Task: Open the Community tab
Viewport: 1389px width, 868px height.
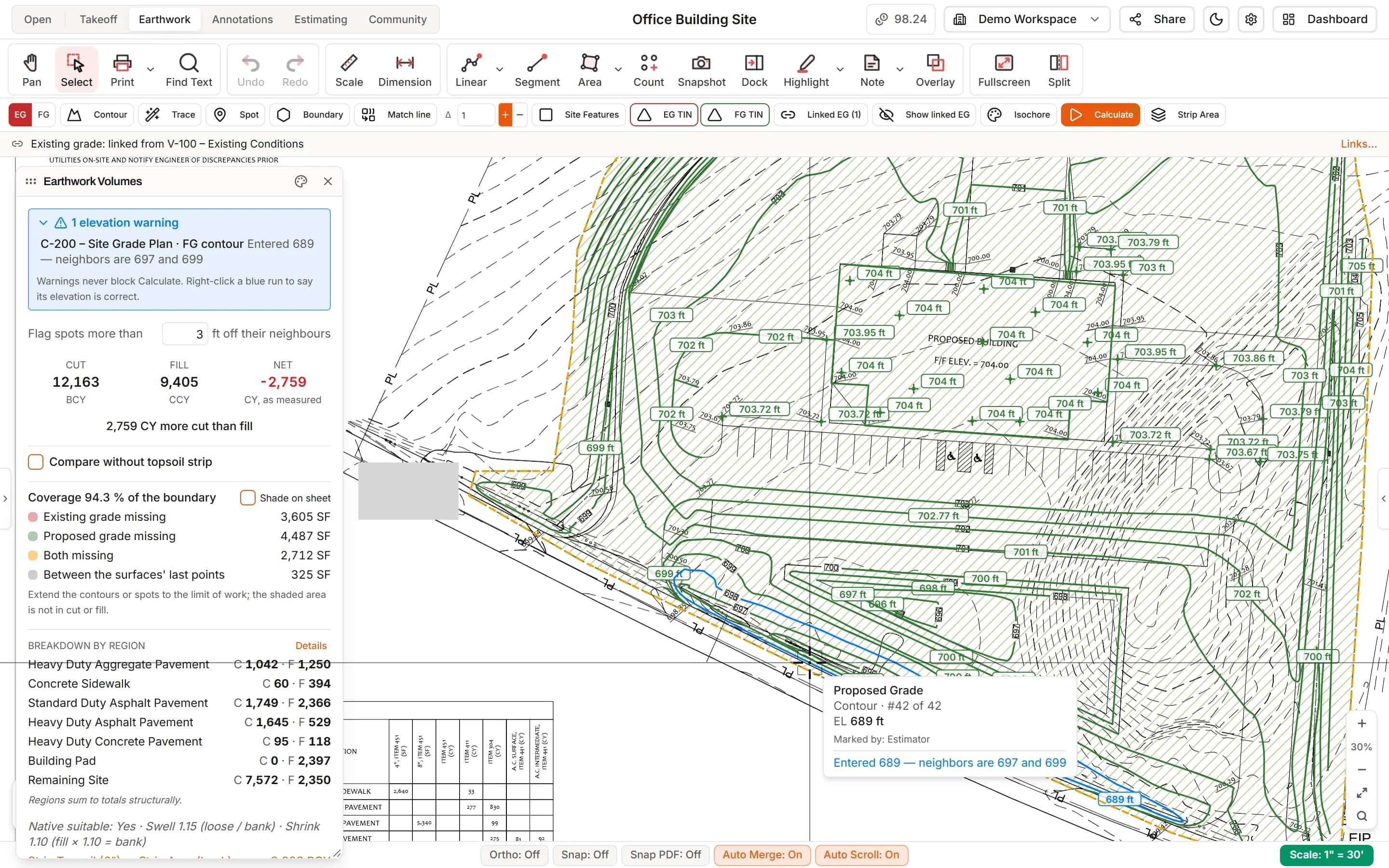Action: (397, 19)
